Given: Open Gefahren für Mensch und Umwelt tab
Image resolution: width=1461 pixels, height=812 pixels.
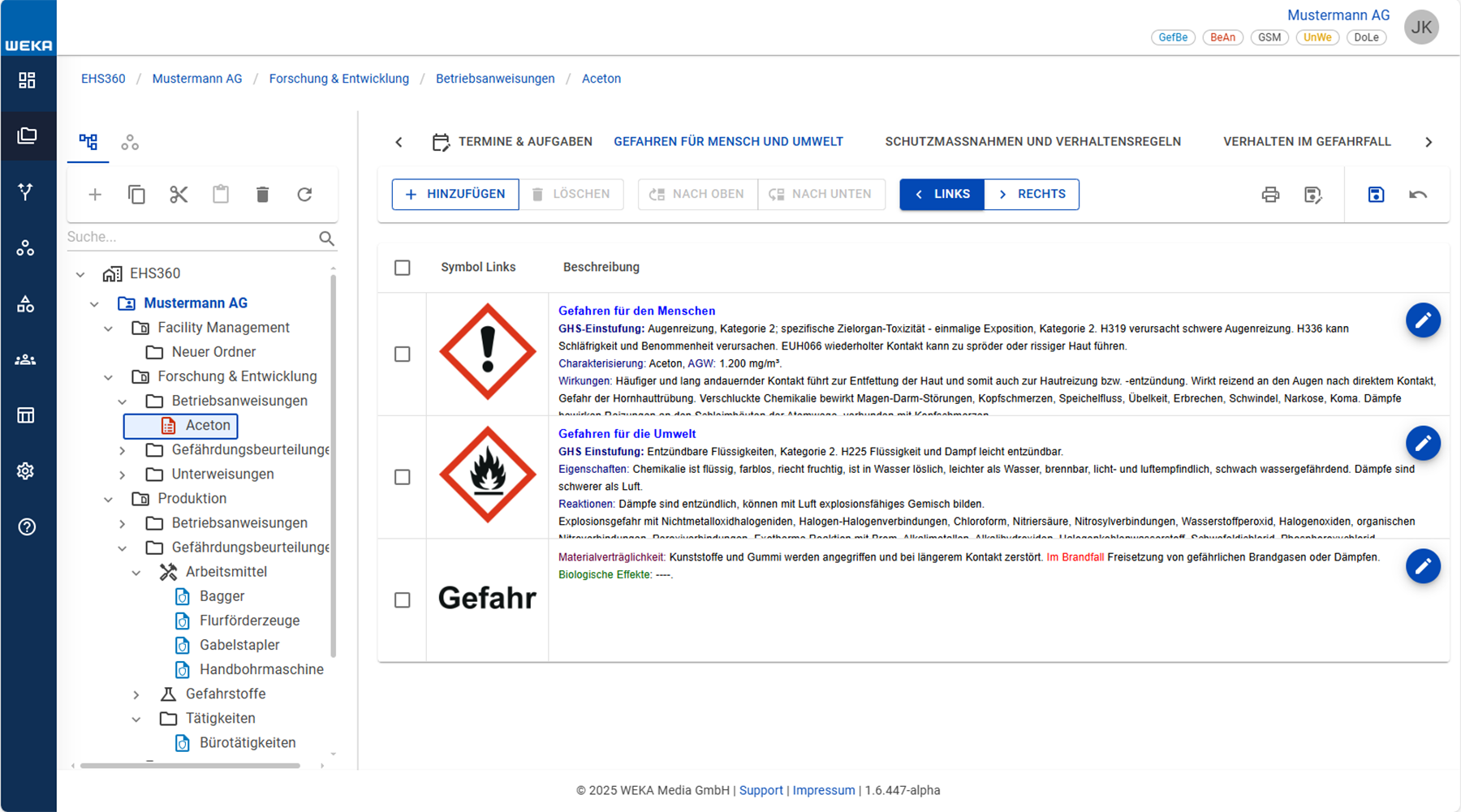Looking at the screenshot, I should point(728,142).
